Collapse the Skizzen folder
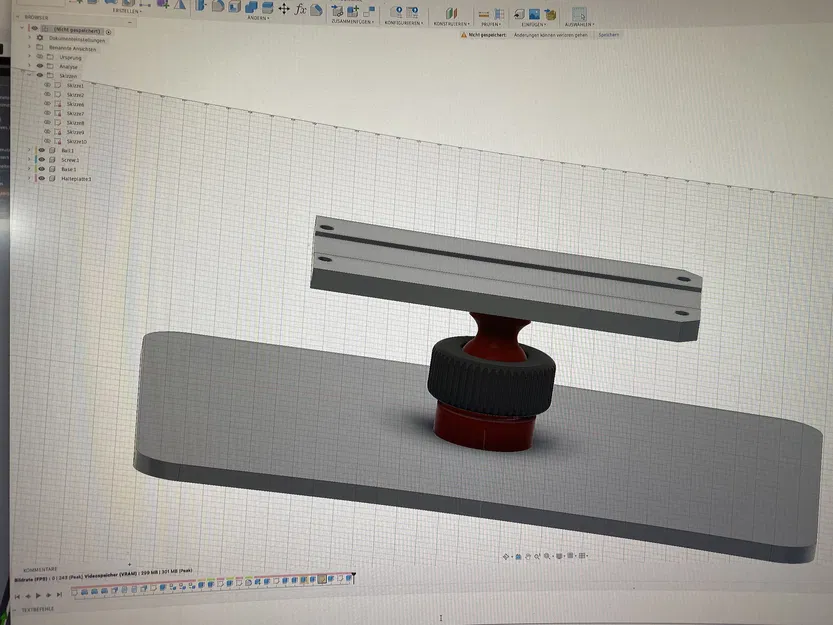 click(x=30, y=76)
